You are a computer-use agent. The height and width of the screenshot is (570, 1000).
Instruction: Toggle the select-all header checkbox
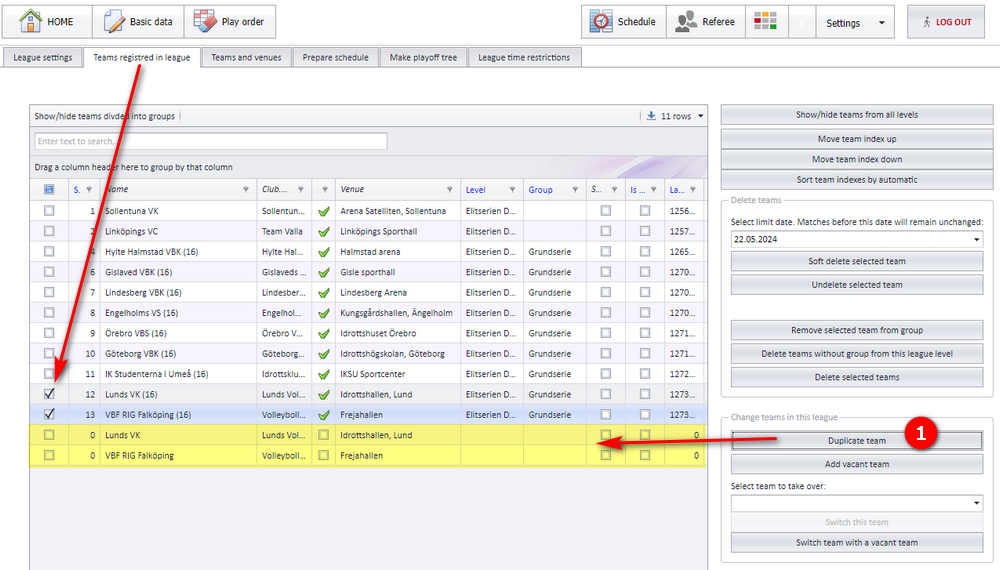49,189
